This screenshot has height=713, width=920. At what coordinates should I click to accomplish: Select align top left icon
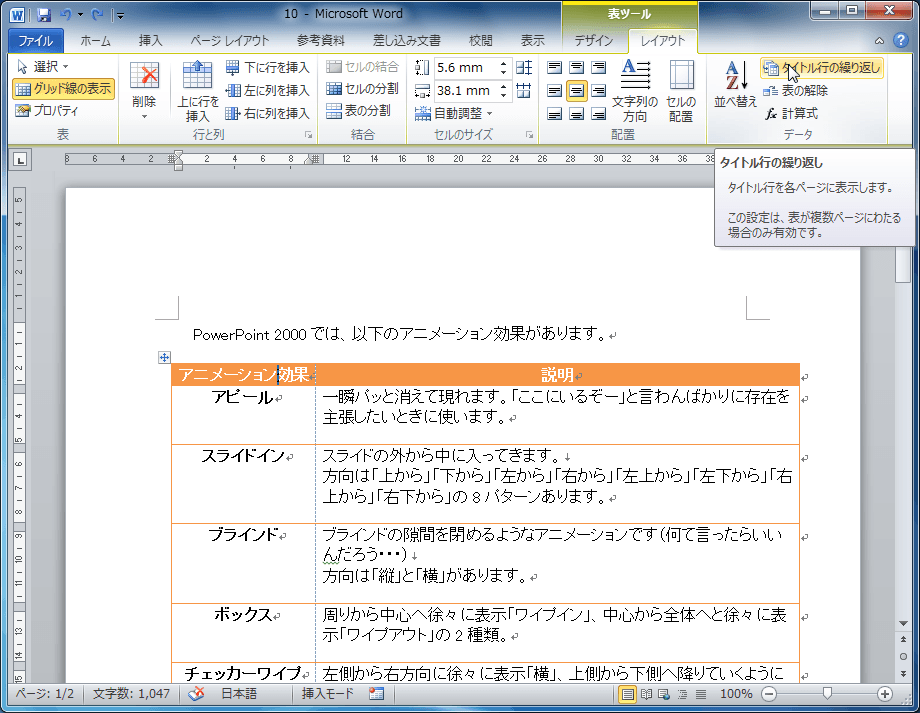click(x=554, y=67)
